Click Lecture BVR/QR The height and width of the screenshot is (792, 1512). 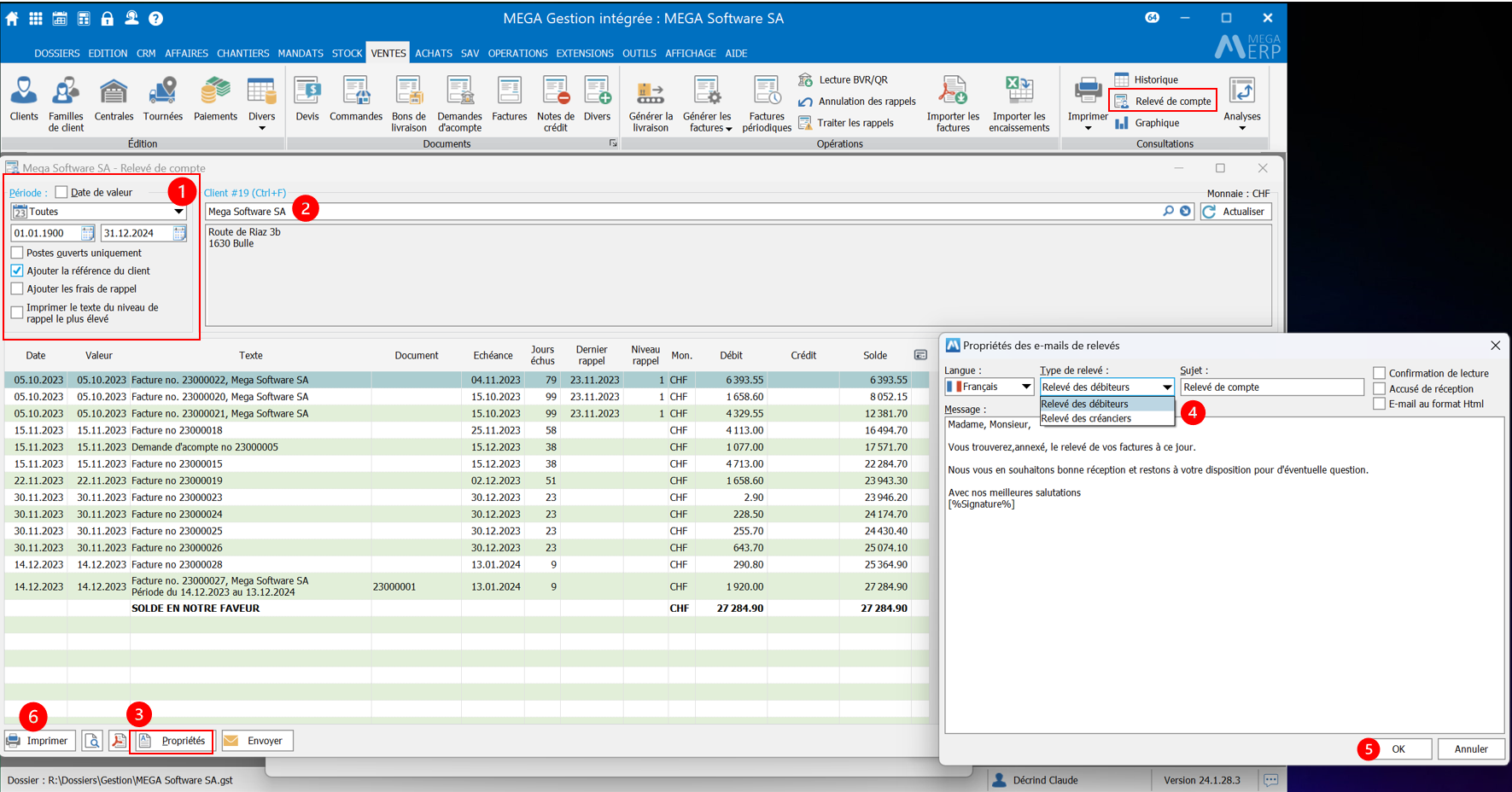(x=844, y=79)
